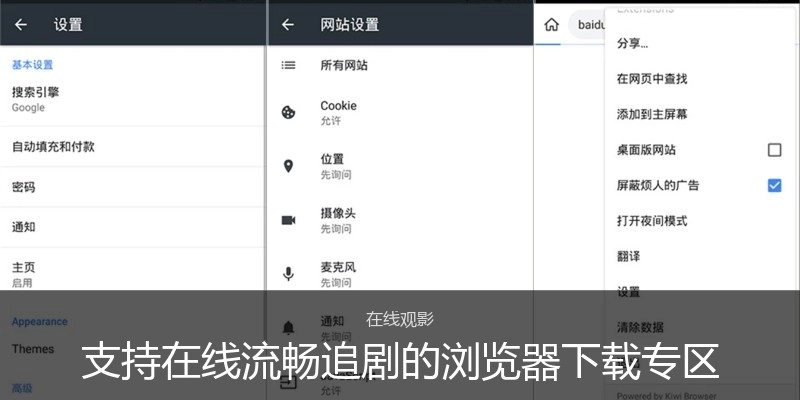Screen dimensions: 800x400
Task: Click the bell icon for 通知 site setting
Action: (x=288, y=328)
